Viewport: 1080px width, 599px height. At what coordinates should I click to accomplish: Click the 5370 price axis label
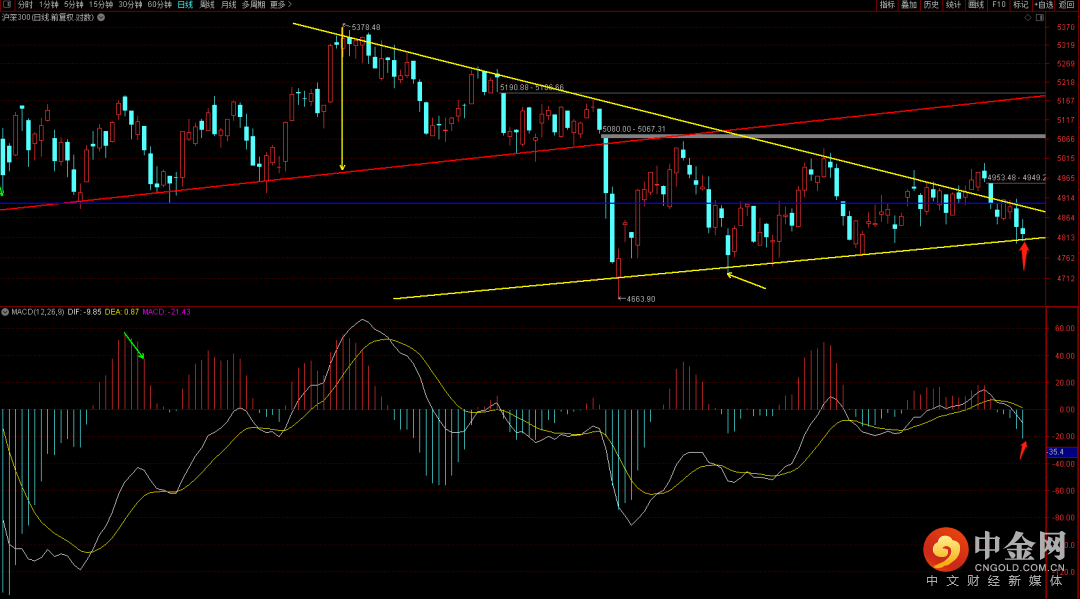tap(1066, 28)
